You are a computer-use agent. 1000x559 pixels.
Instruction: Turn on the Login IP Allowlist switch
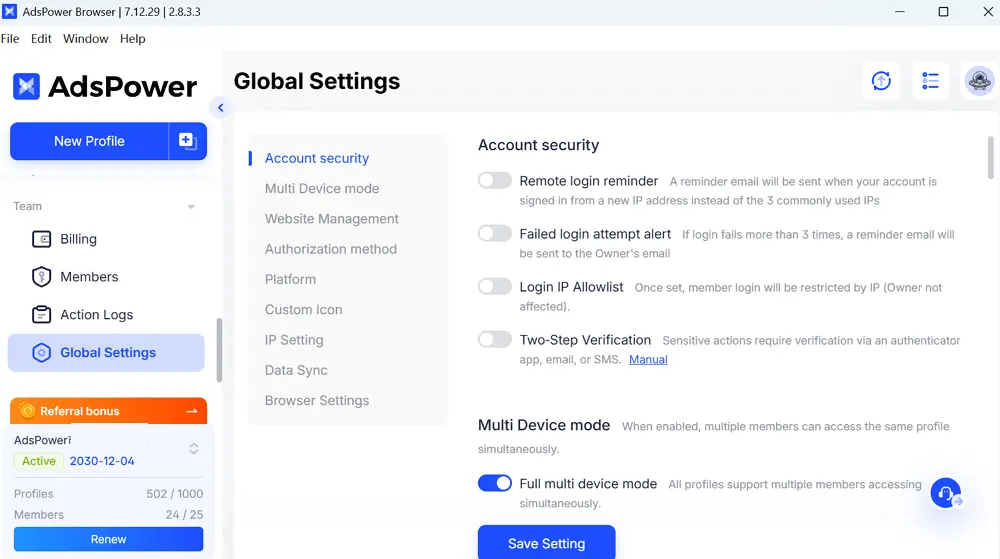coord(495,286)
